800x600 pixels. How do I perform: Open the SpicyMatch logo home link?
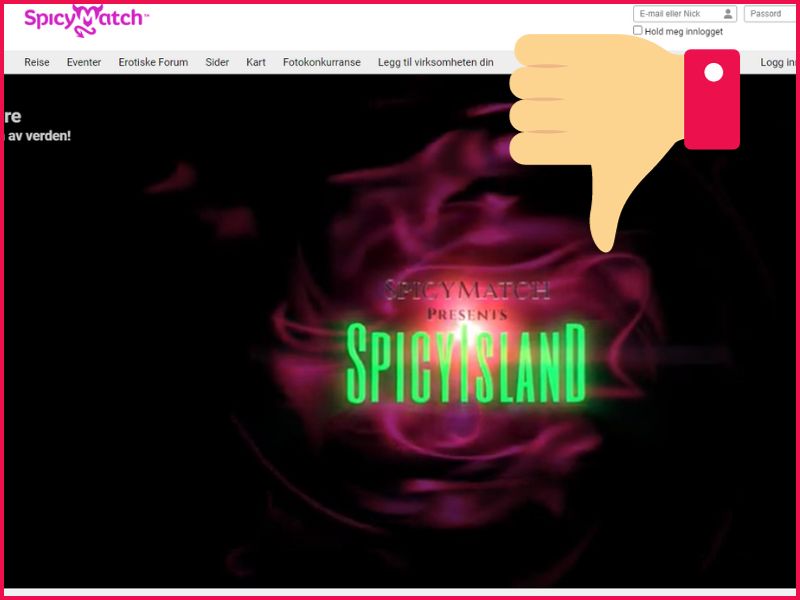[x=86, y=20]
